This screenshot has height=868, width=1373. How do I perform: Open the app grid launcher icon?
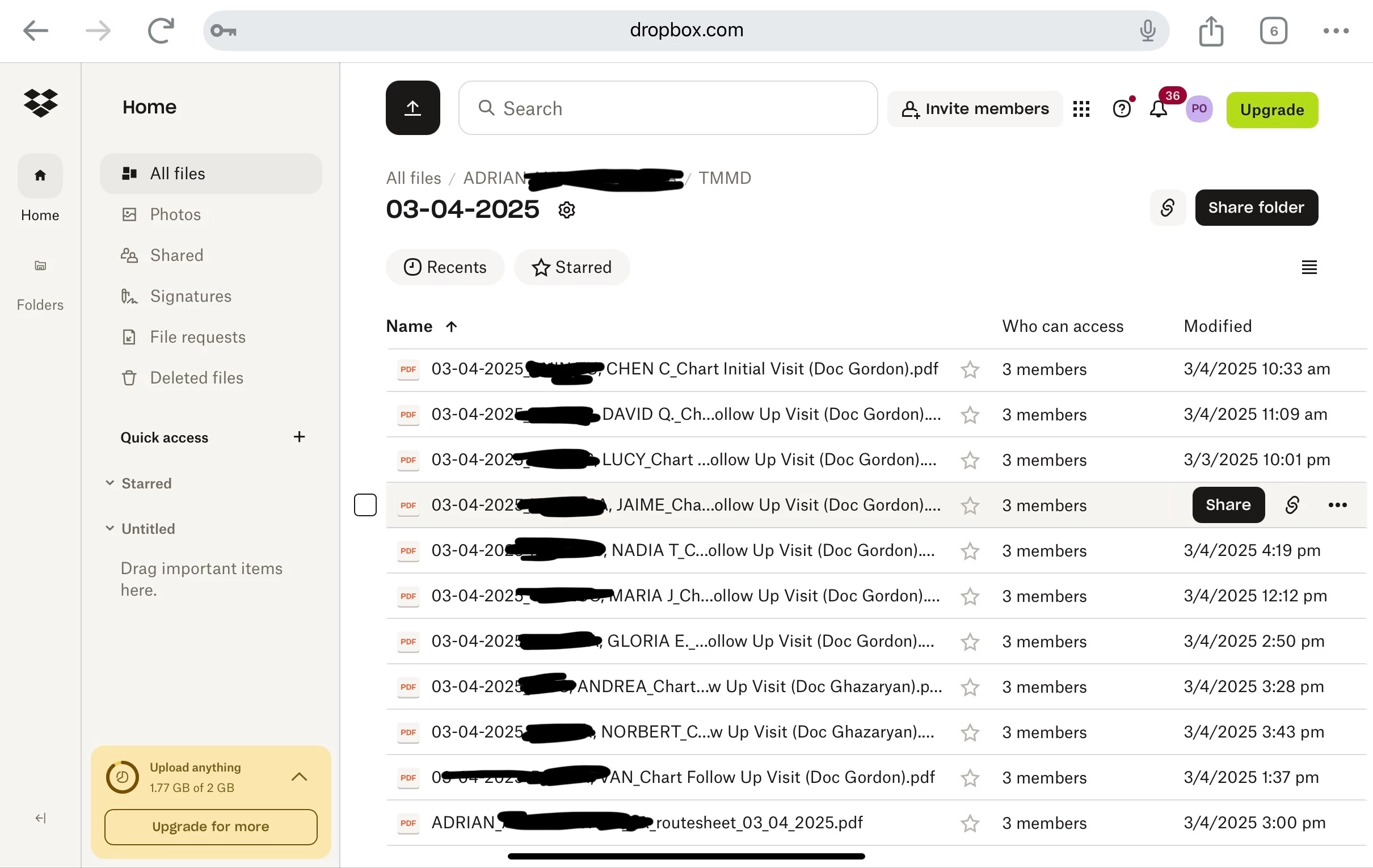coord(1080,109)
